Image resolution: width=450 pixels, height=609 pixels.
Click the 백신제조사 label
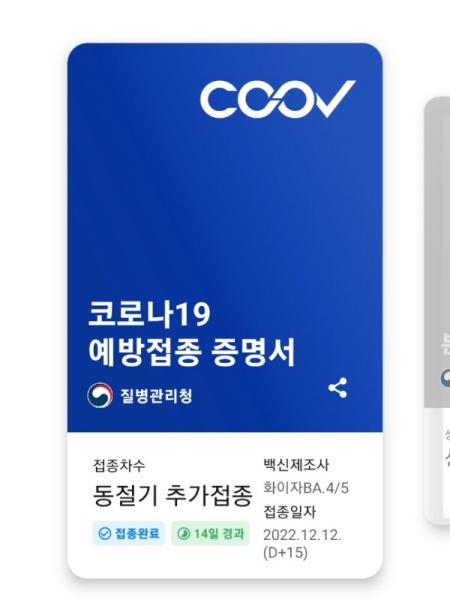[296, 465]
